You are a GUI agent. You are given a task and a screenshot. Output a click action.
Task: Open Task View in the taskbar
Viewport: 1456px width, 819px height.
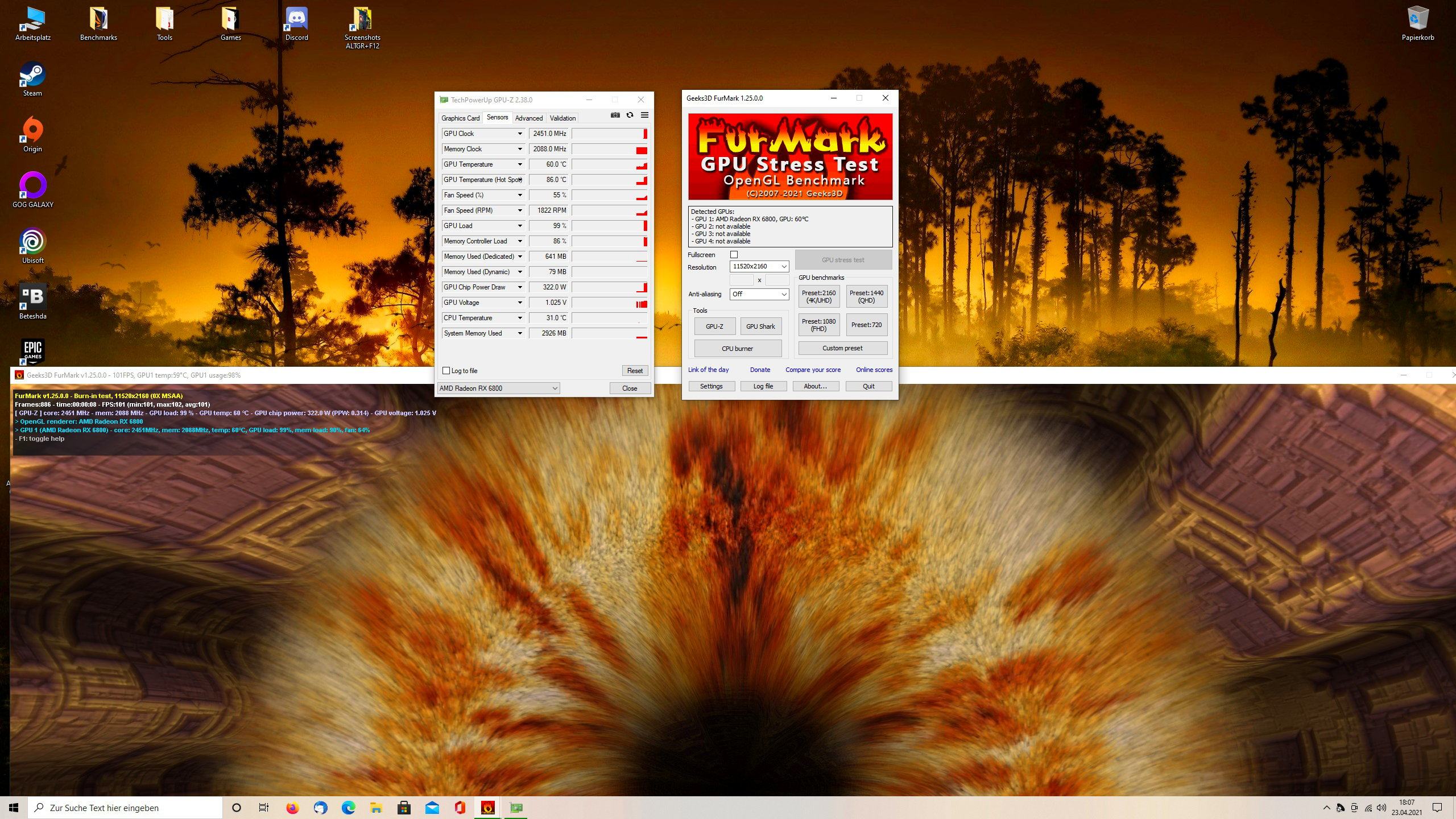click(x=264, y=808)
